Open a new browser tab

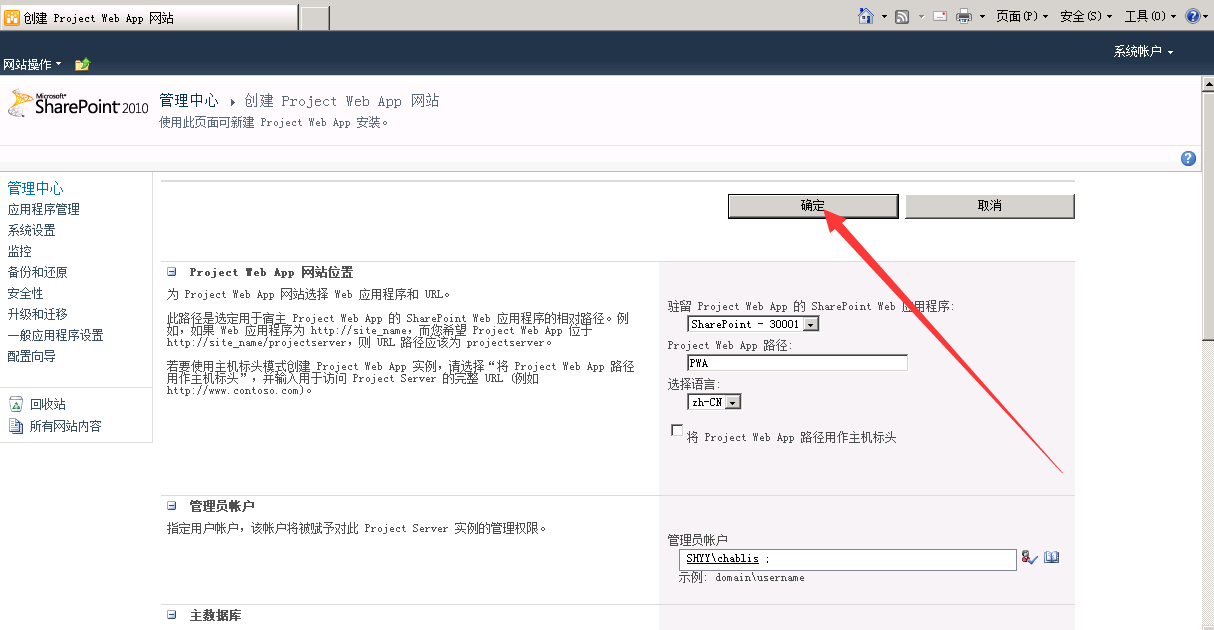[315, 18]
